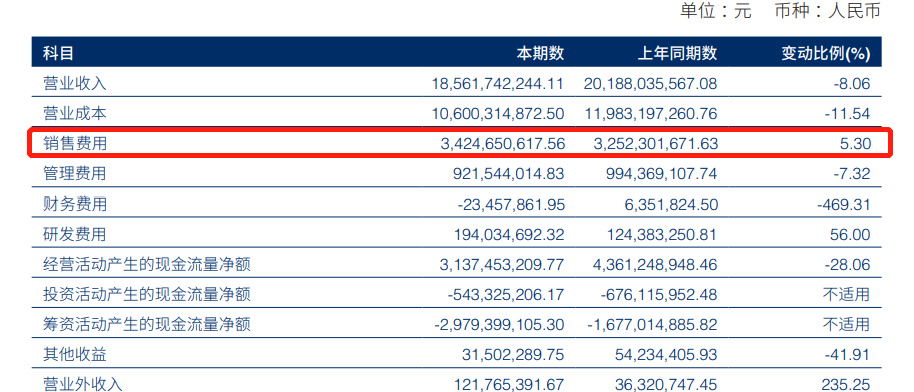
Task: Click the 5.30 change percentage cell
Action: 856,144
